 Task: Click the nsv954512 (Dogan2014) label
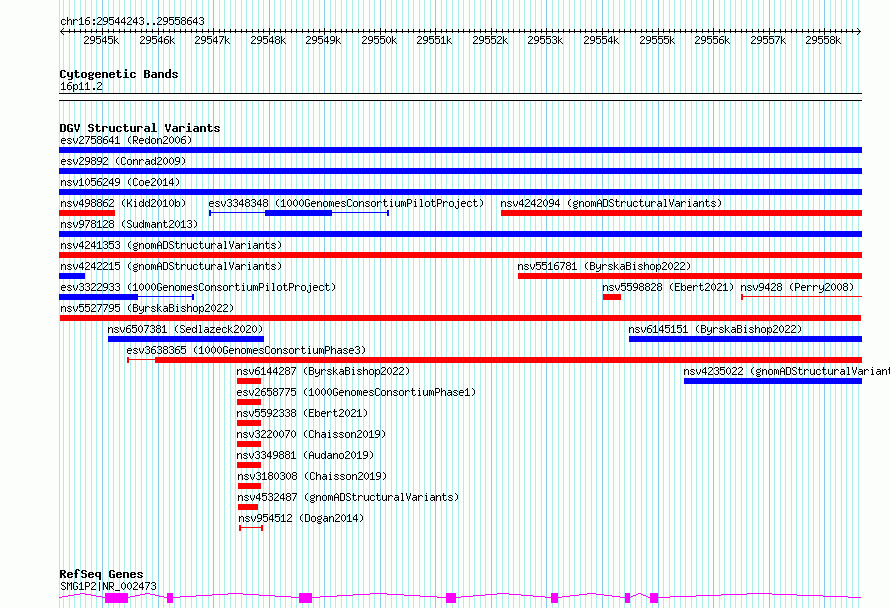(301, 518)
